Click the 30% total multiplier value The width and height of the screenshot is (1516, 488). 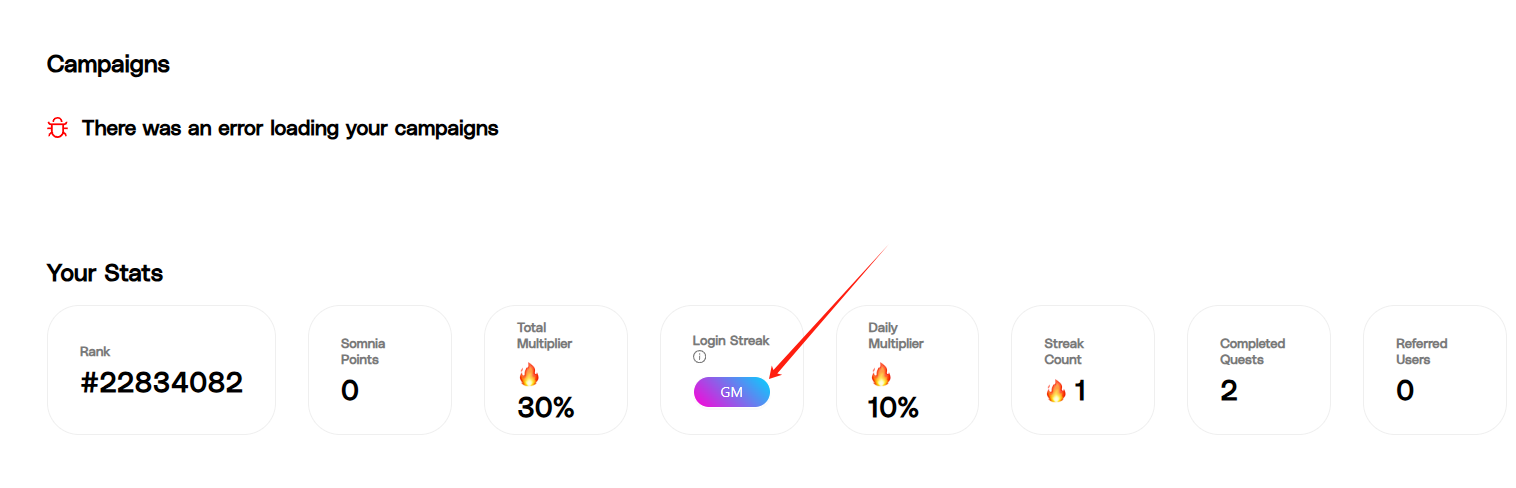546,408
